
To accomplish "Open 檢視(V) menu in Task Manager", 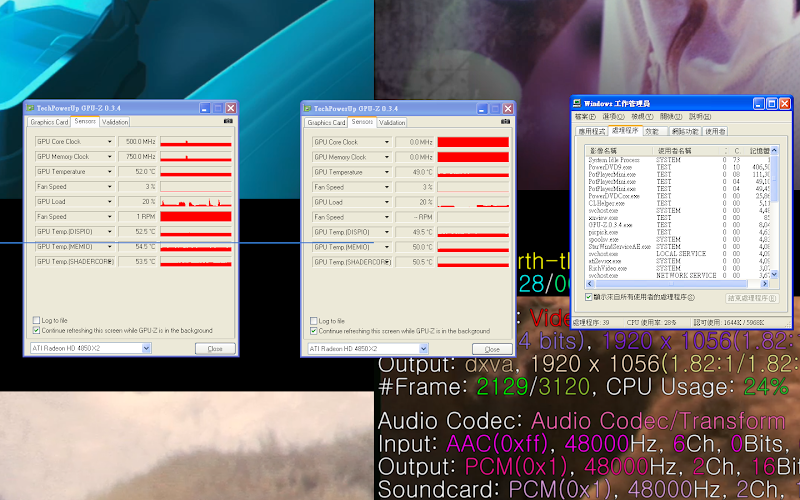I will tap(642, 117).
